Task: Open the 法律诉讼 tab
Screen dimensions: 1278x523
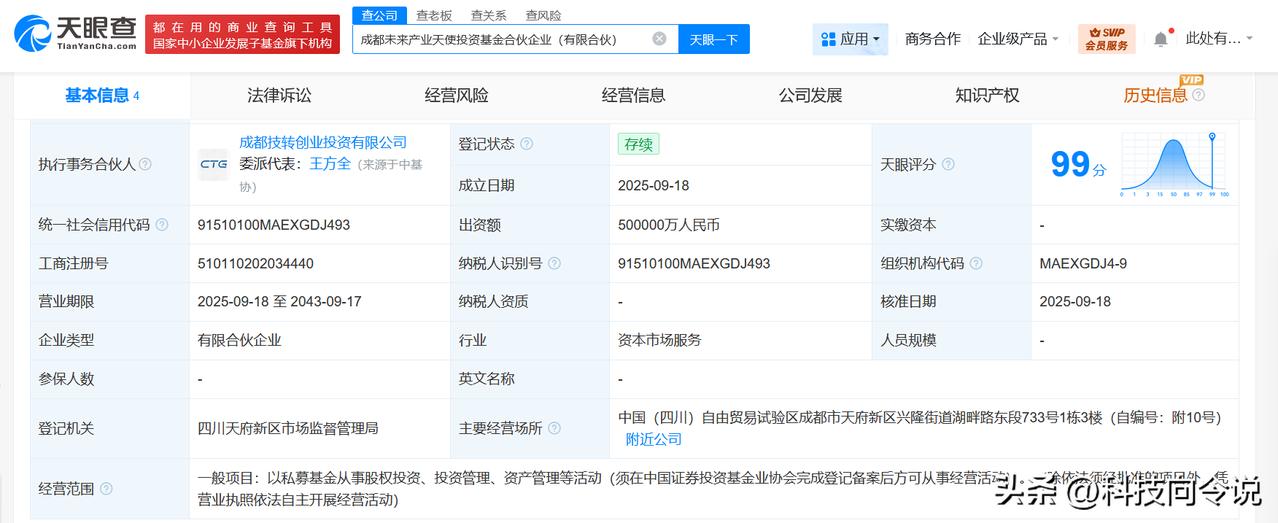Action: tap(279, 95)
